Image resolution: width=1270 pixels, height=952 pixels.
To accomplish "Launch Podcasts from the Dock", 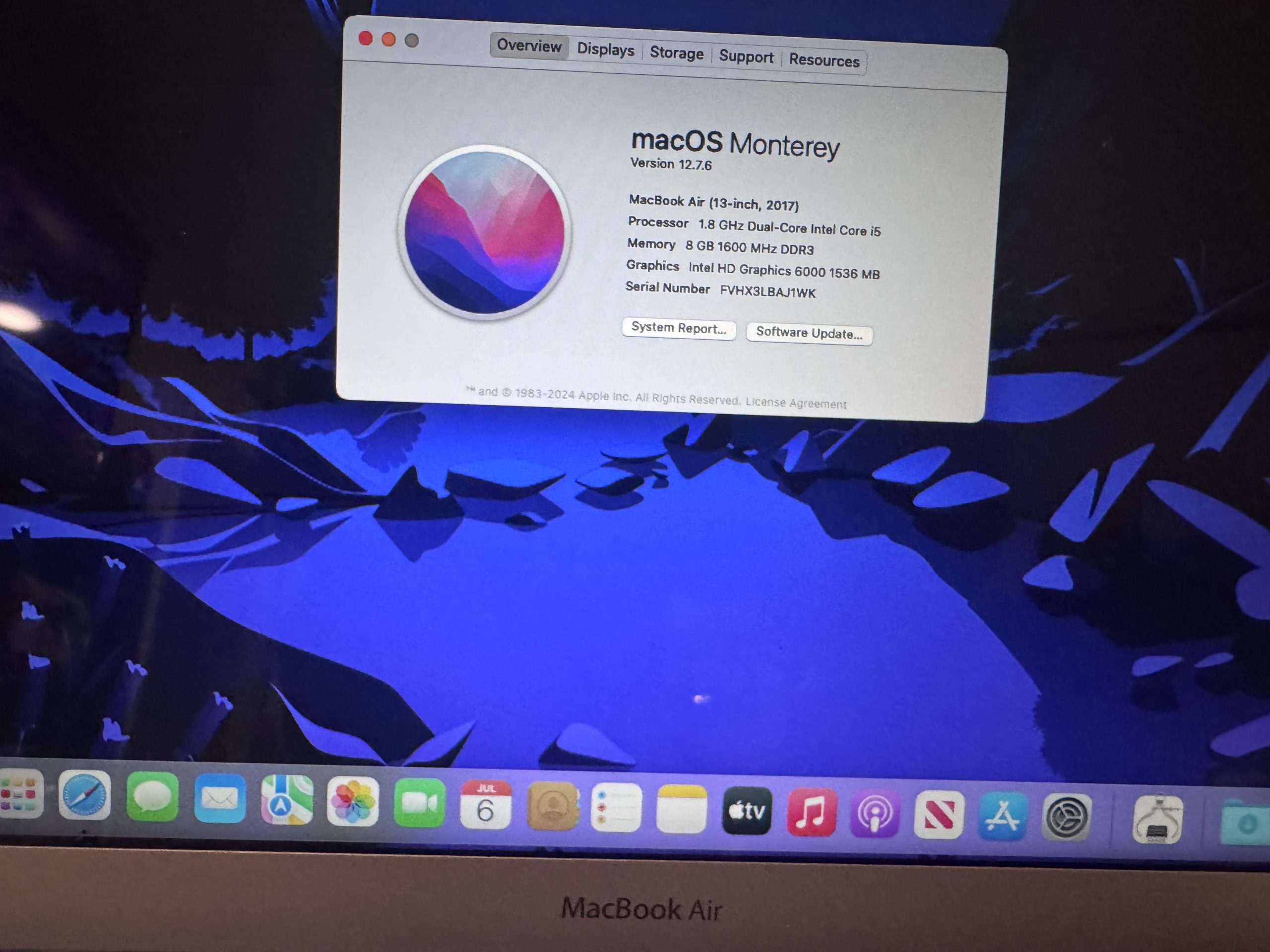I will pyautogui.click(x=875, y=813).
